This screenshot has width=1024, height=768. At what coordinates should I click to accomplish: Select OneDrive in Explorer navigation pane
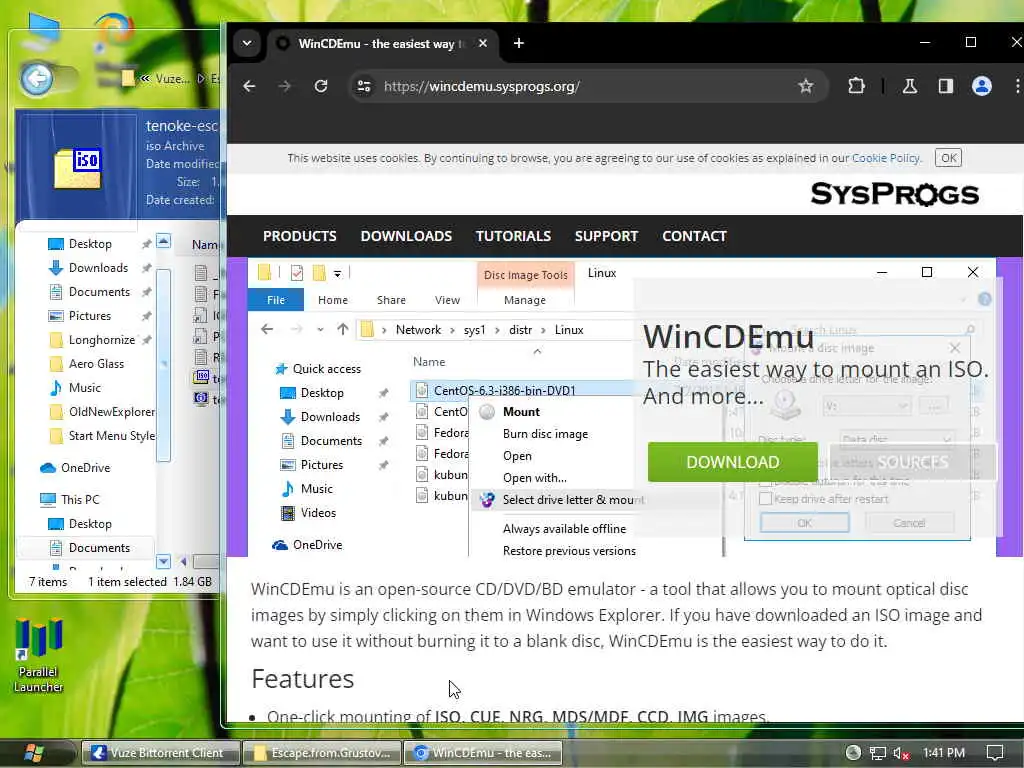coord(86,468)
